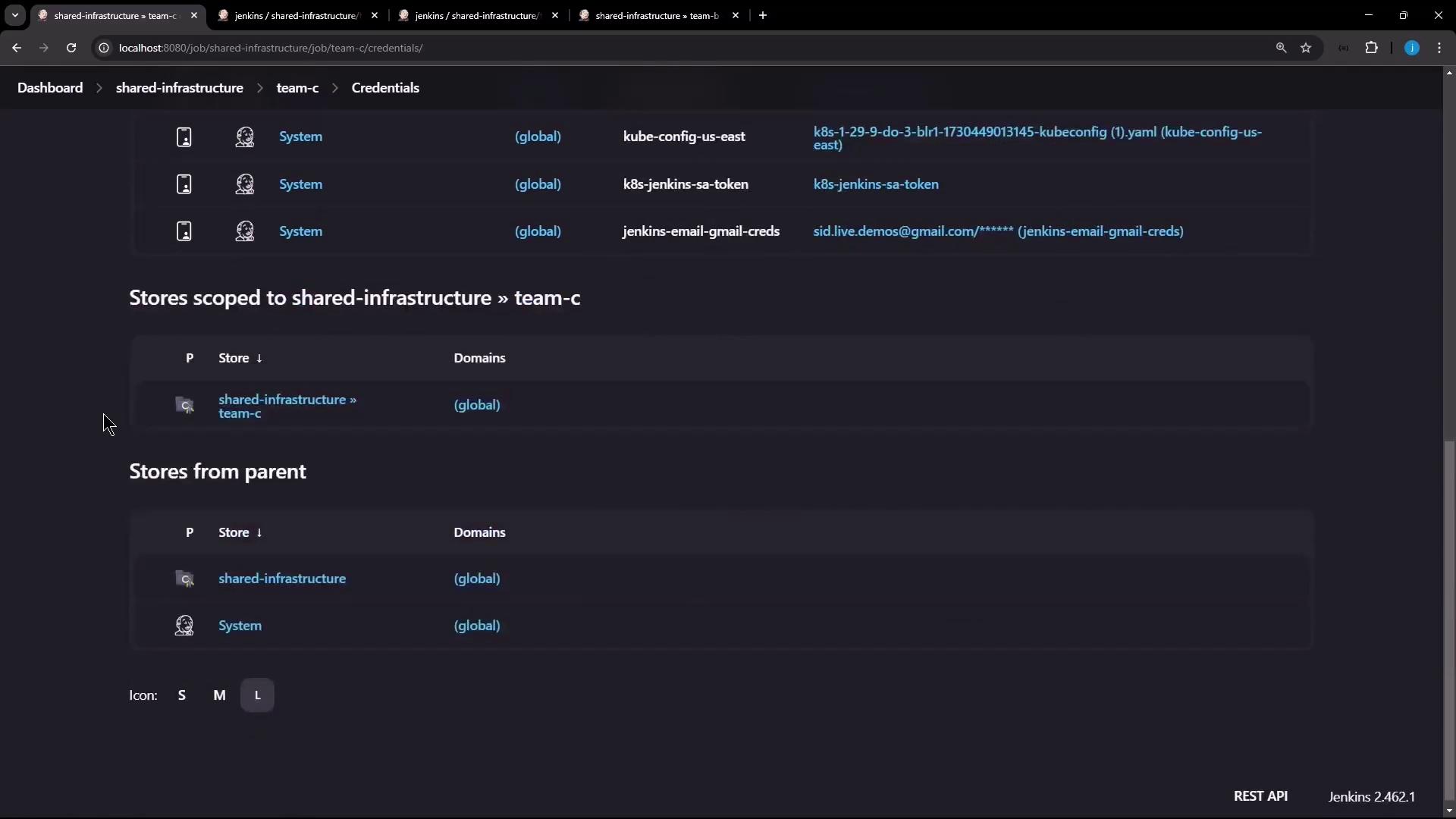Click the zoom magnifier icon in the address bar
This screenshot has width=1456, height=819.
1281,48
